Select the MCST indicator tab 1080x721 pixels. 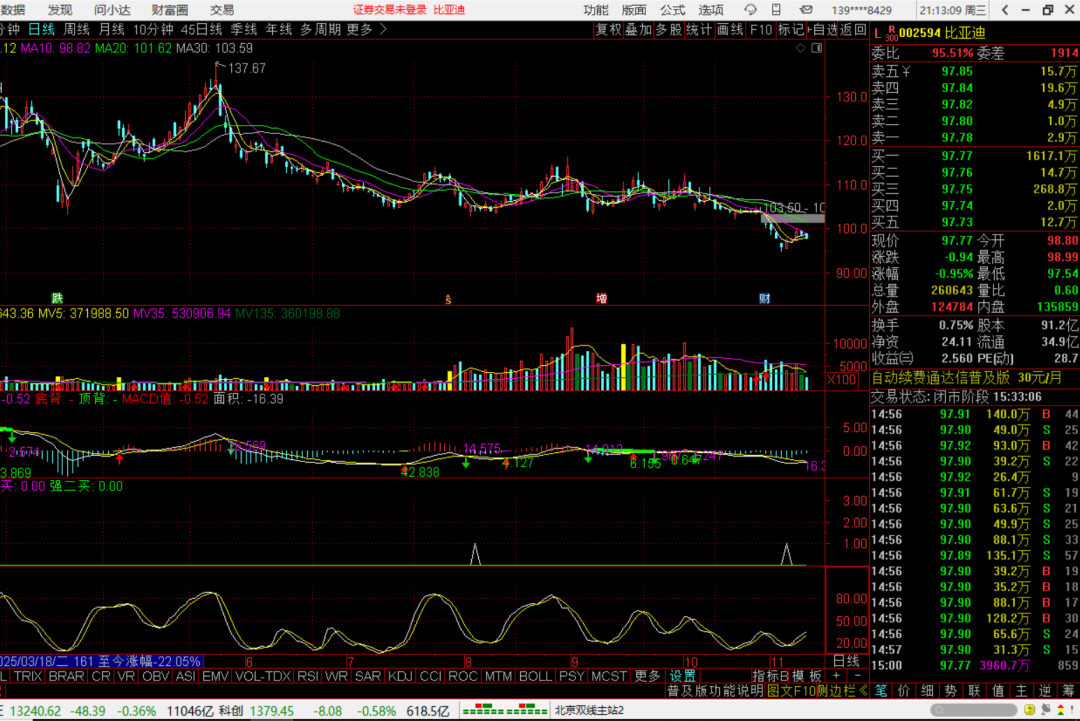[609, 676]
